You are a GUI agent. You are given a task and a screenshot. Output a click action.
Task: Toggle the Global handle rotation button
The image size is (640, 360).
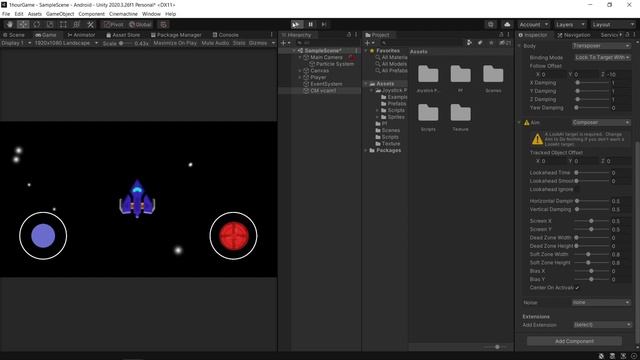(x=140, y=24)
